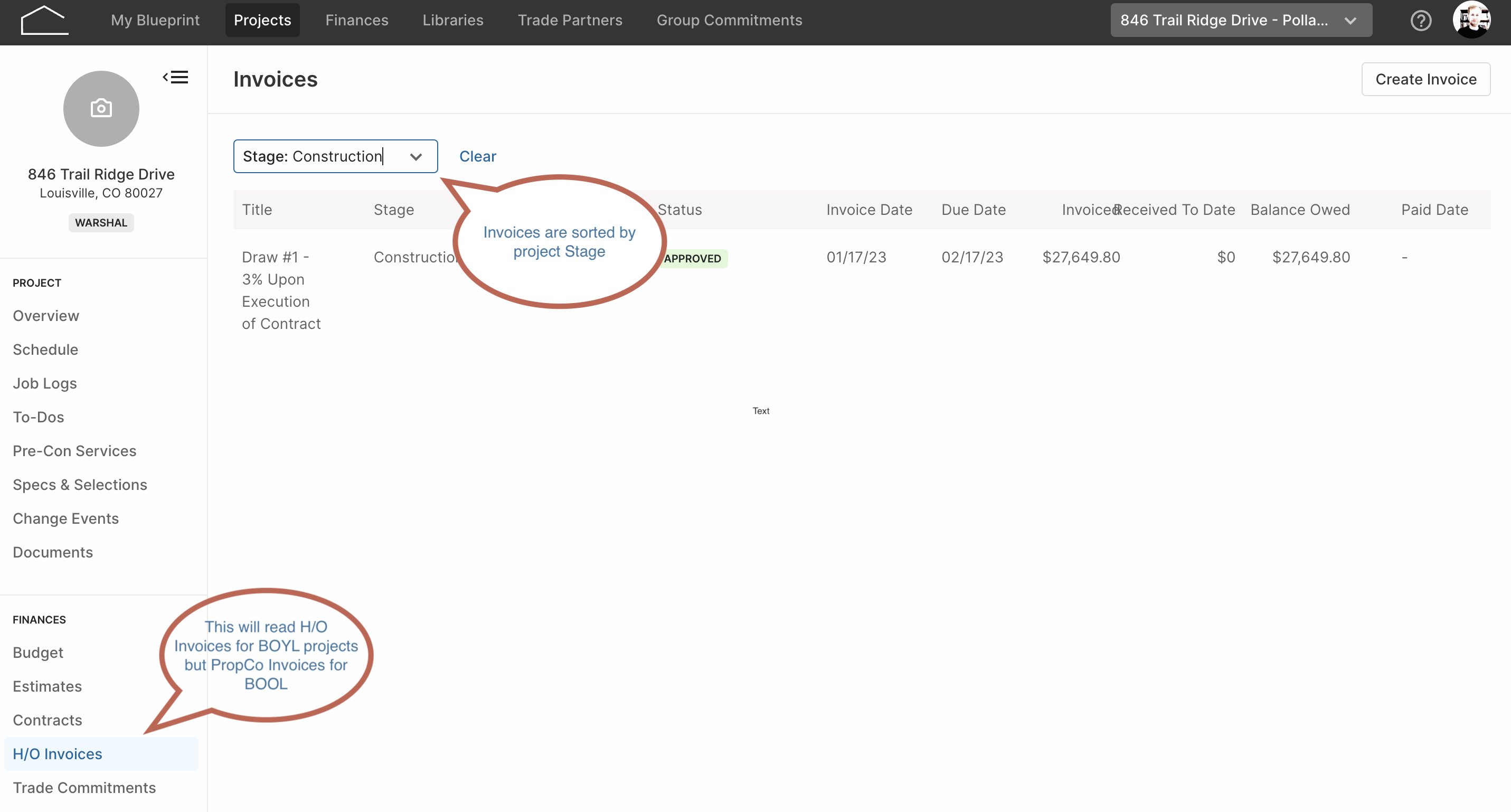The image size is (1511, 812).
Task: Sort by Balance Owed column header
Action: [1300, 210]
